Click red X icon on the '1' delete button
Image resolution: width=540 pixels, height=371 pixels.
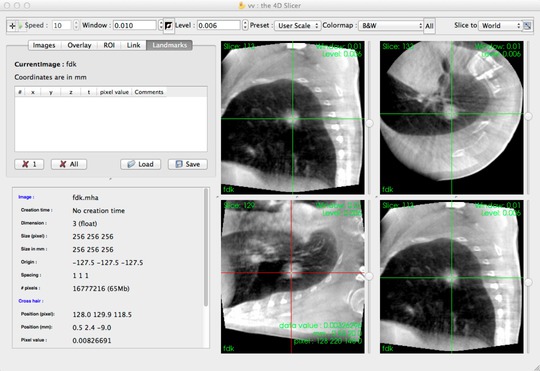click(25, 164)
